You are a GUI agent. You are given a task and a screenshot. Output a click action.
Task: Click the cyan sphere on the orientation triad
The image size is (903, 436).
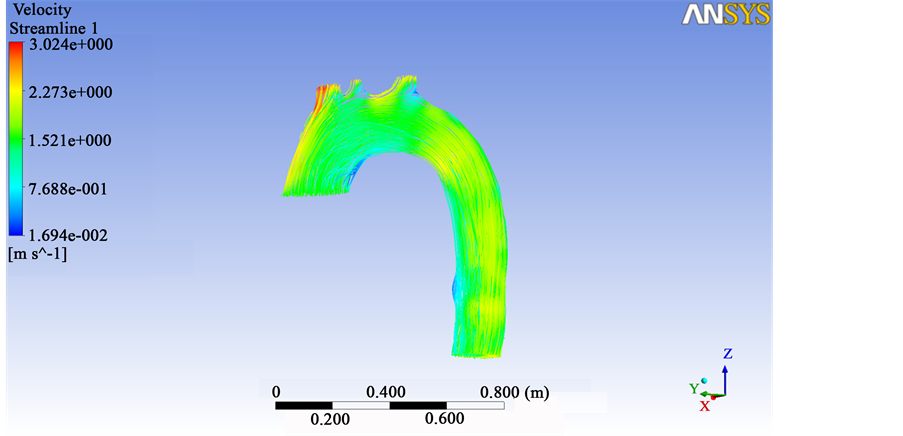click(704, 380)
